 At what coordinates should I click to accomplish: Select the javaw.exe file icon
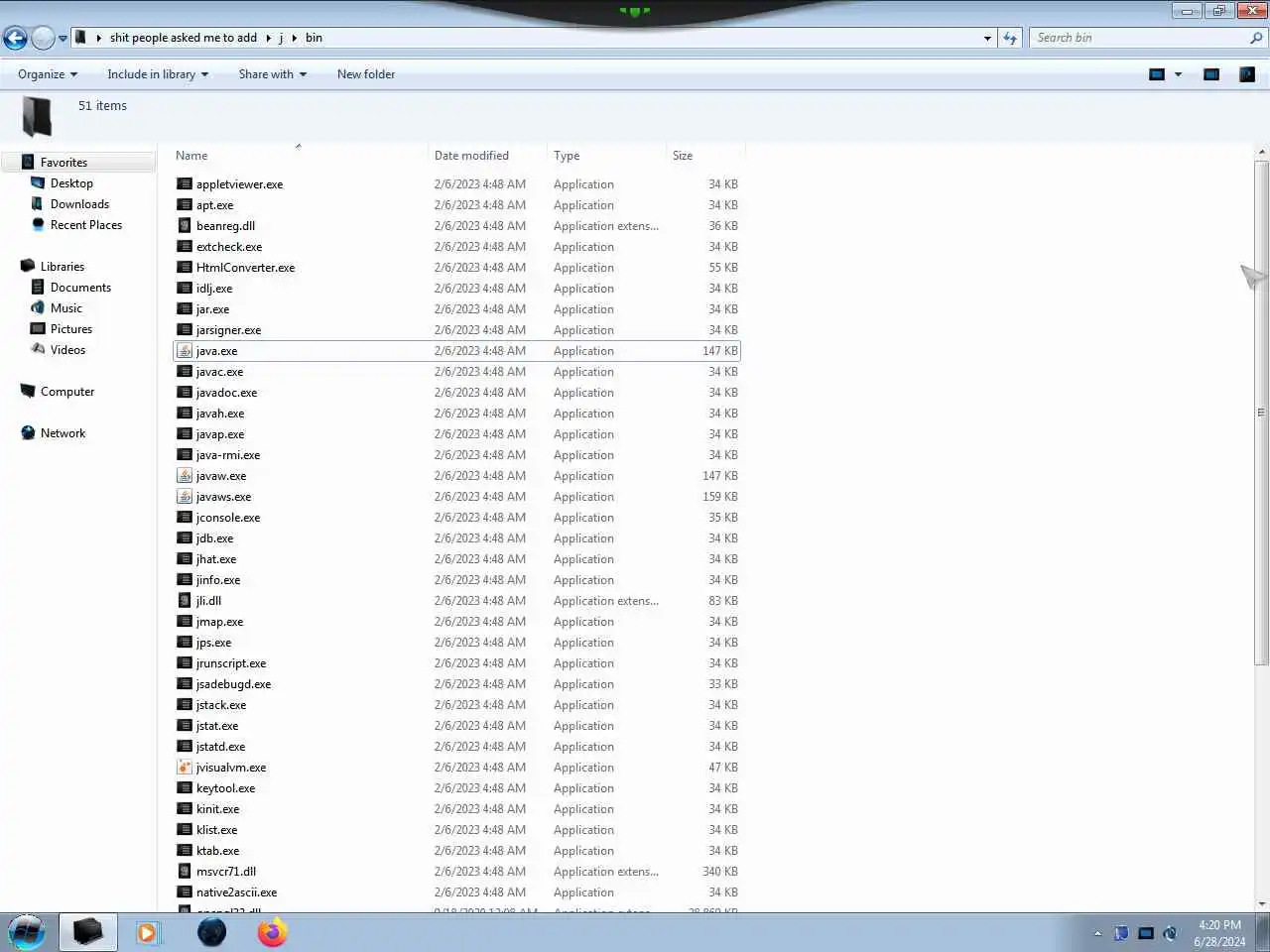click(x=185, y=476)
